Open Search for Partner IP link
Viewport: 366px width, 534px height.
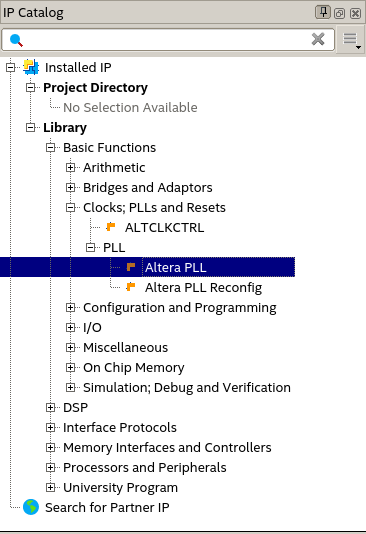click(x=107, y=507)
